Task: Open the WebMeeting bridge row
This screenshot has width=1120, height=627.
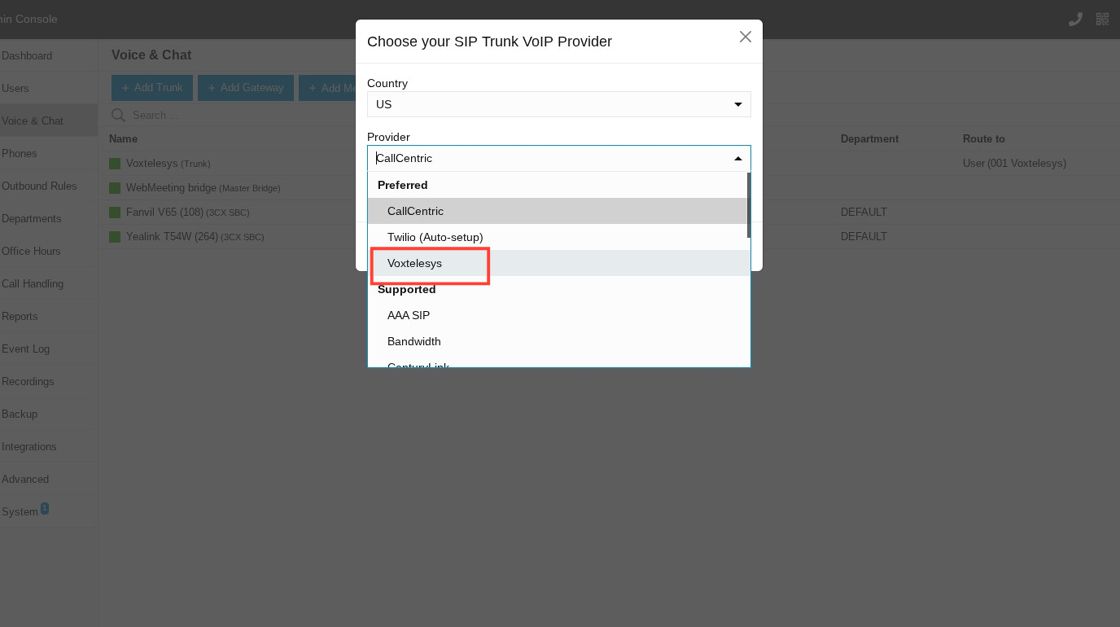Action: pos(203,188)
